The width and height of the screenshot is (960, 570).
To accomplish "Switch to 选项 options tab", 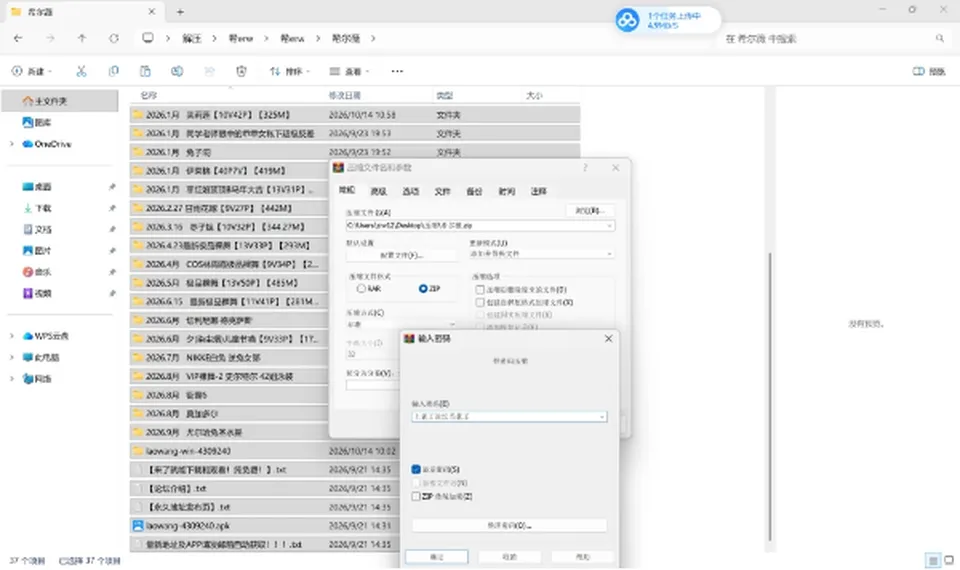I will click(x=410, y=192).
